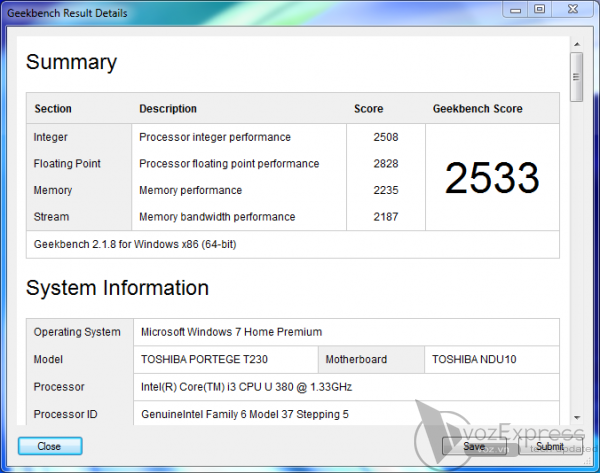Click the Section column header
The height and width of the screenshot is (473, 600).
pos(53,109)
